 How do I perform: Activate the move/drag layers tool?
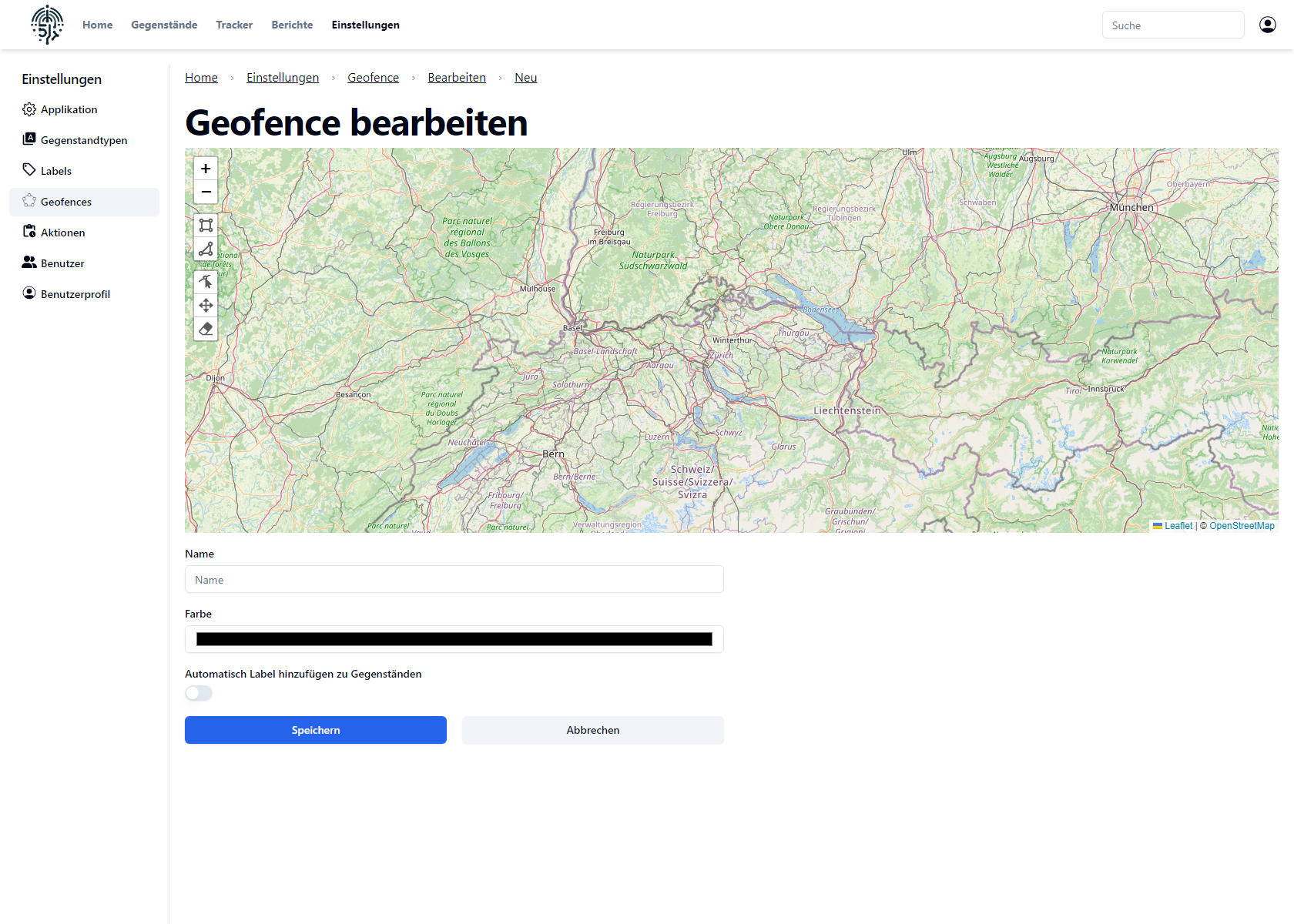206,306
